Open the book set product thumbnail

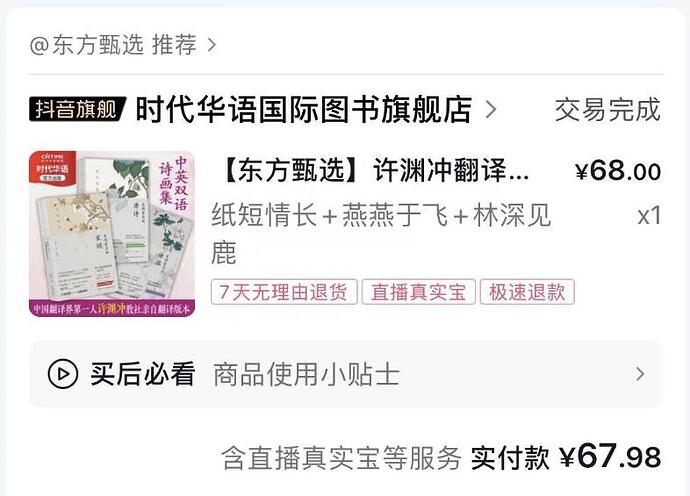[x=112, y=234]
